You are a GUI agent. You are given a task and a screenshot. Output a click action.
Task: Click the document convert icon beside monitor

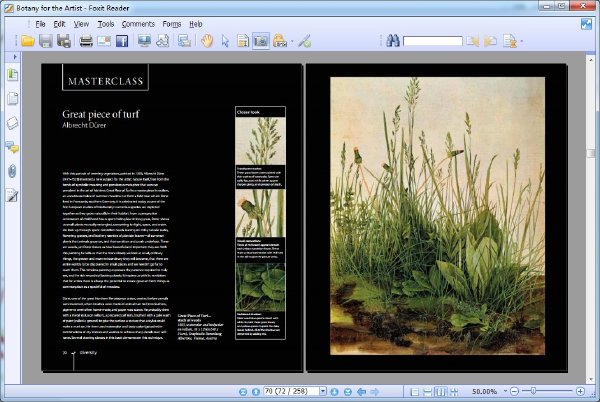point(163,41)
